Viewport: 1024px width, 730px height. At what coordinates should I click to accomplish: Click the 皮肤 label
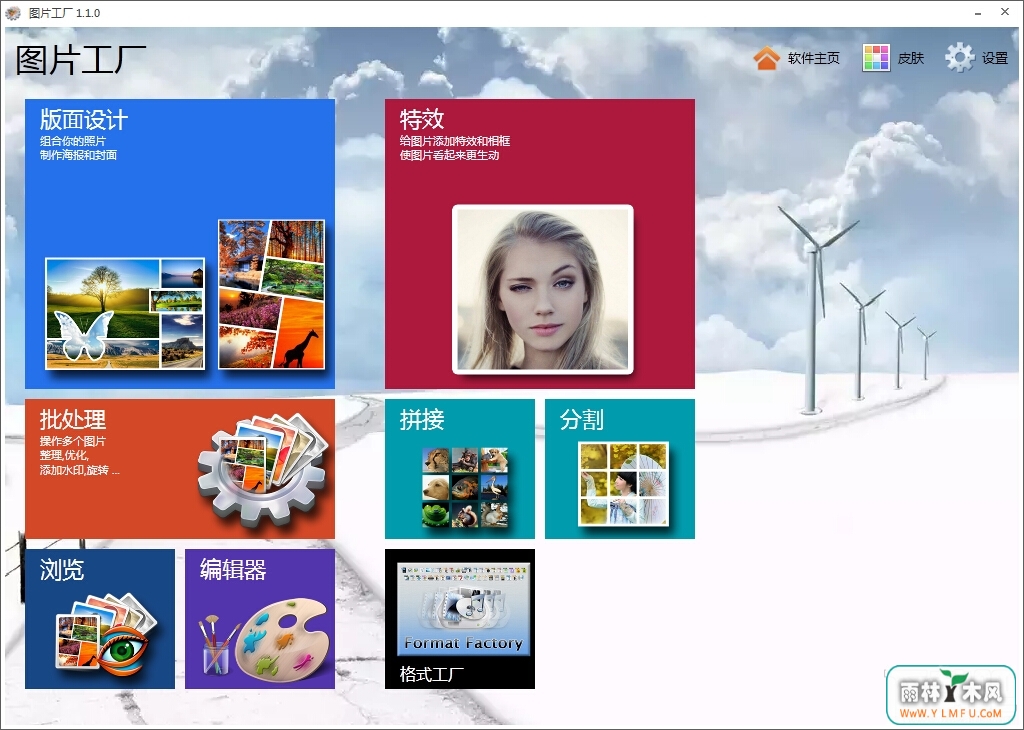click(x=910, y=58)
